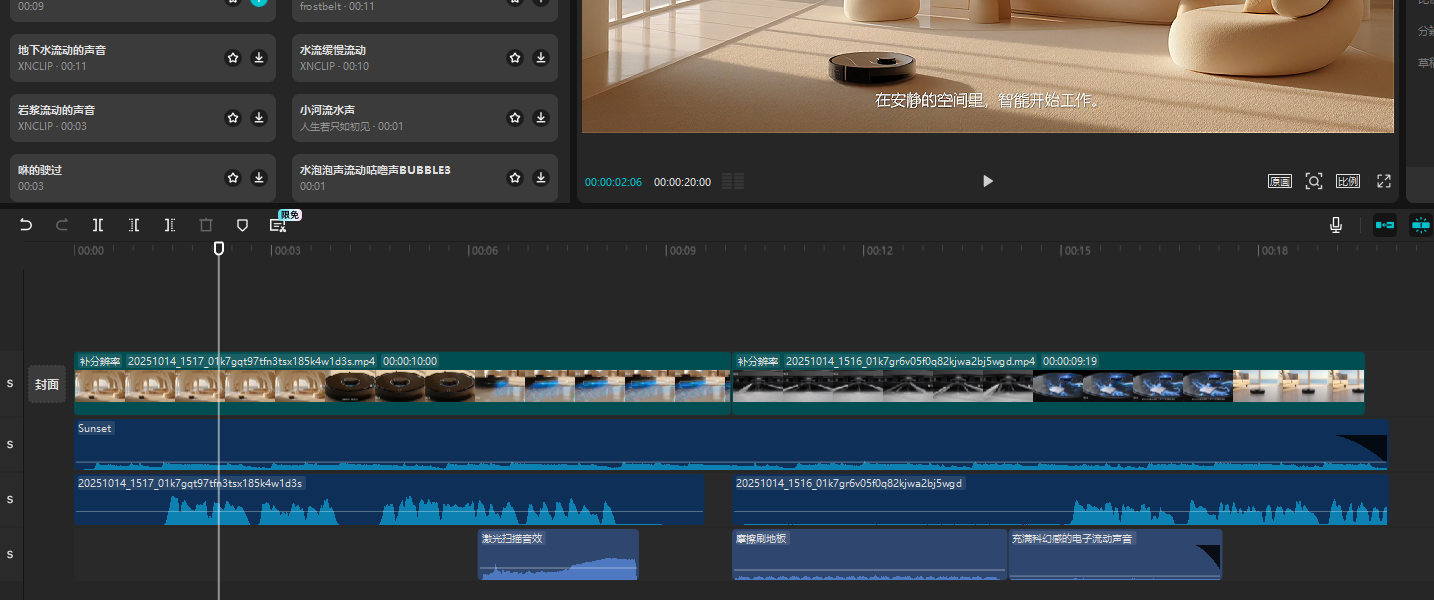Image resolution: width=1434 pixels, height=600 pixels.
Task: Click the 原画 original quality button
Action: tap(1280, 181)
